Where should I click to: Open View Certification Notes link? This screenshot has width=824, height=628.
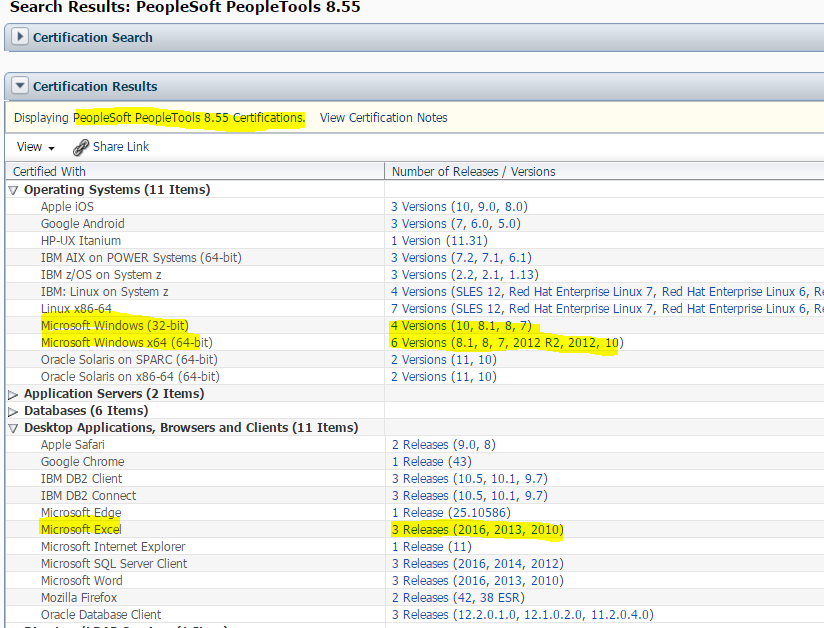coord(383,118)
